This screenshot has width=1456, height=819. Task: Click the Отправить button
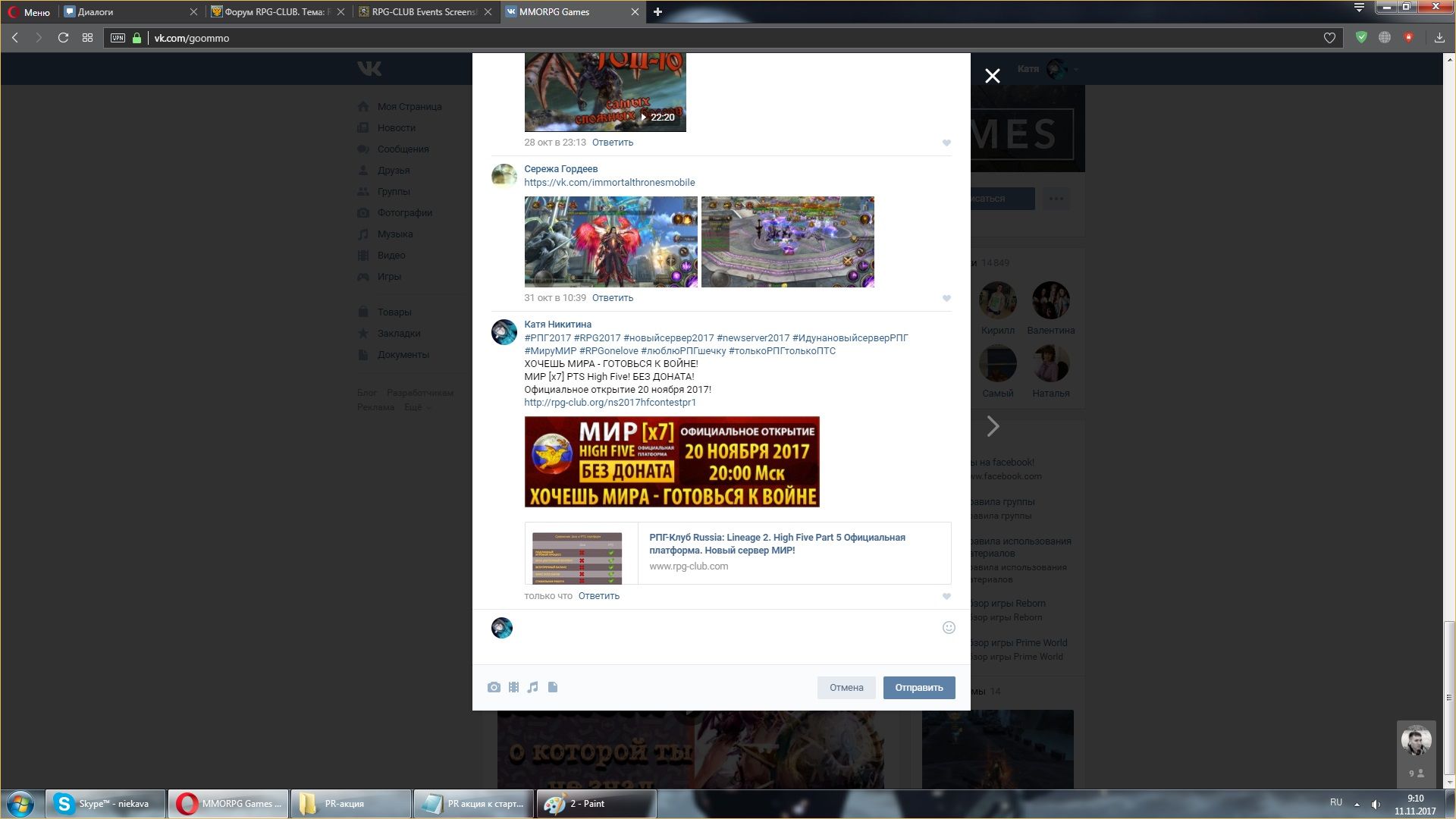coord(919,688)
